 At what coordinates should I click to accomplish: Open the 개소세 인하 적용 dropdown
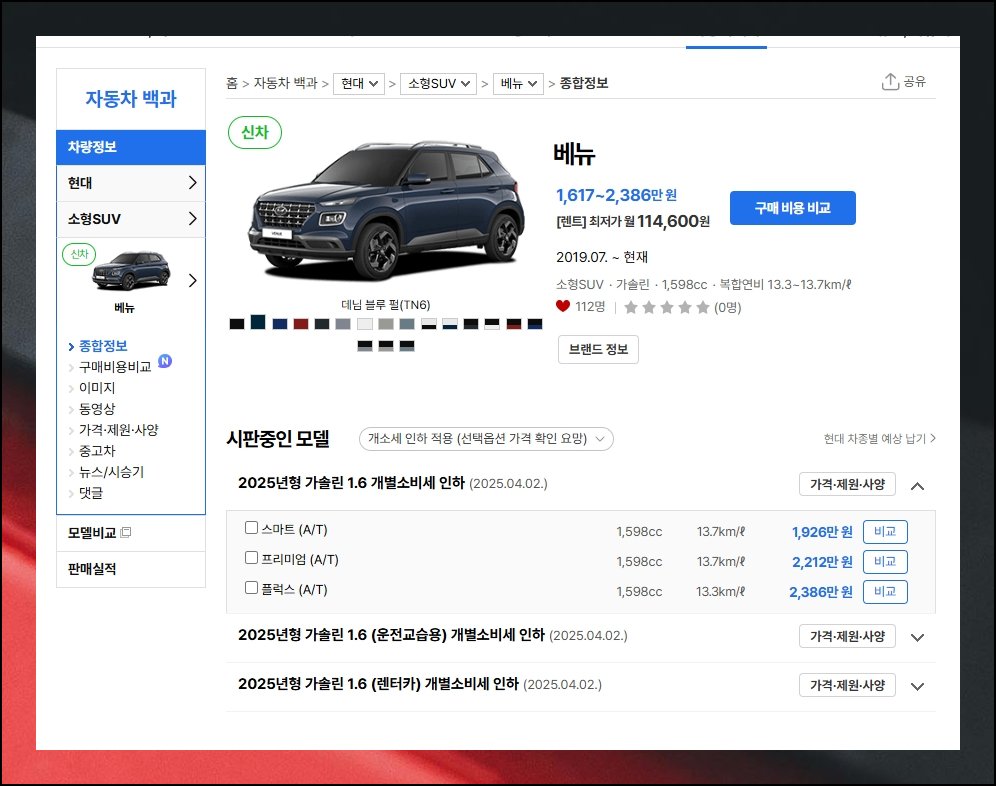tap(486, 439)
